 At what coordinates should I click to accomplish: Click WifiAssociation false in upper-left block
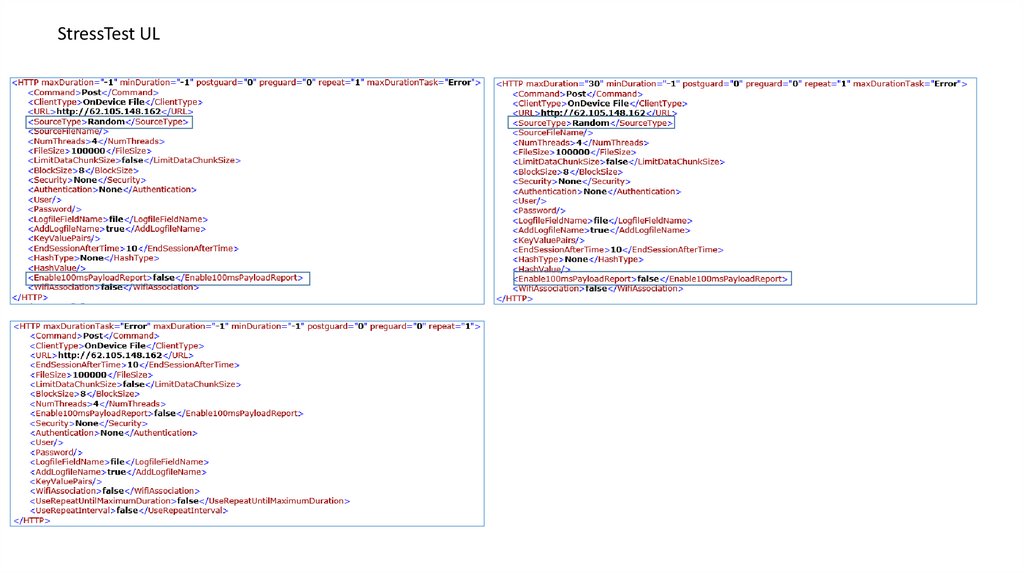pos(113,288)
